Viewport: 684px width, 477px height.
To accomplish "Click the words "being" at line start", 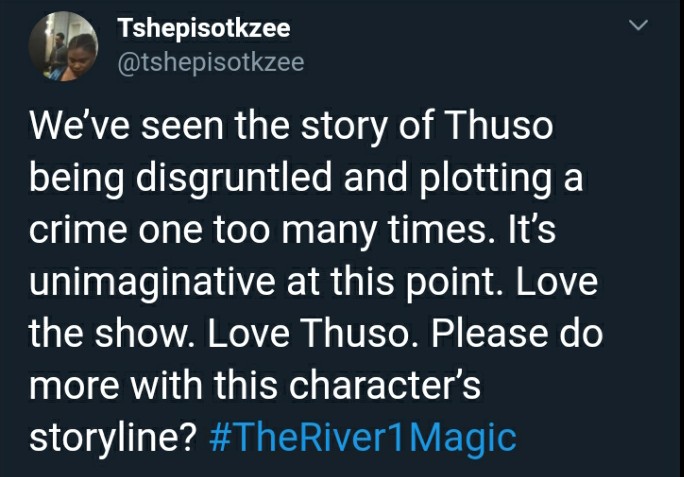I will click(77, 179).
